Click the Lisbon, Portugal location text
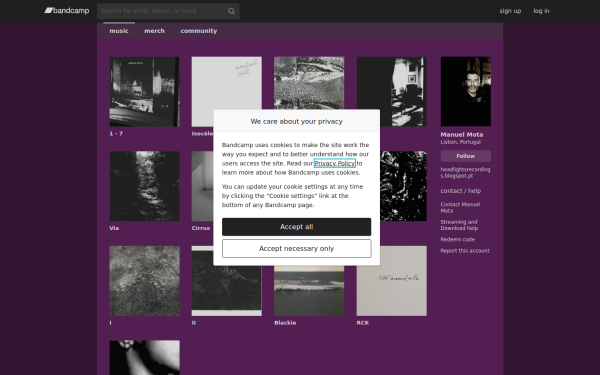The width and height of the screenshot is (600, 375). pyautogui.click(x=460, y=142)
